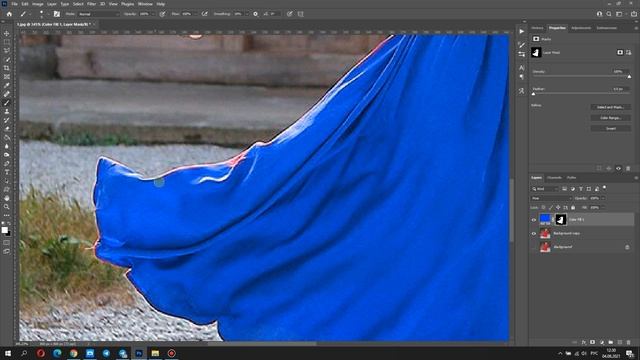This screenshot has height=360, width=640.
Task: Enable airbrush-style build-up icon
Action: [x=204, y=14]
